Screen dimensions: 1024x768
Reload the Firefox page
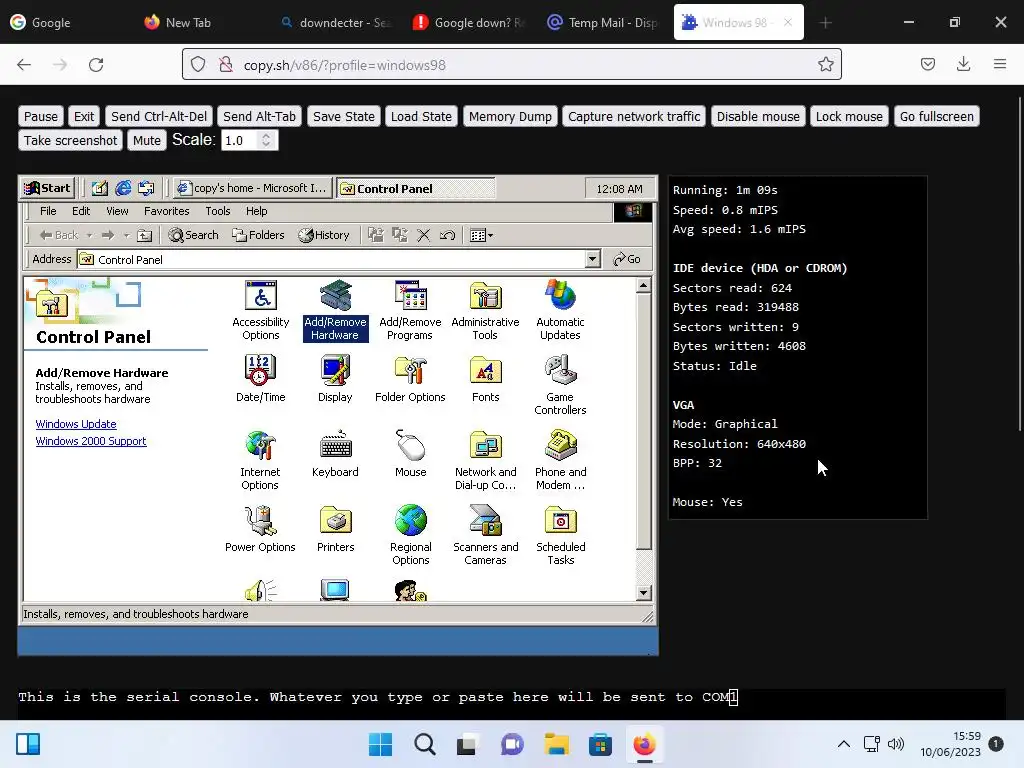pyautogui.click(x=96, y=65)
